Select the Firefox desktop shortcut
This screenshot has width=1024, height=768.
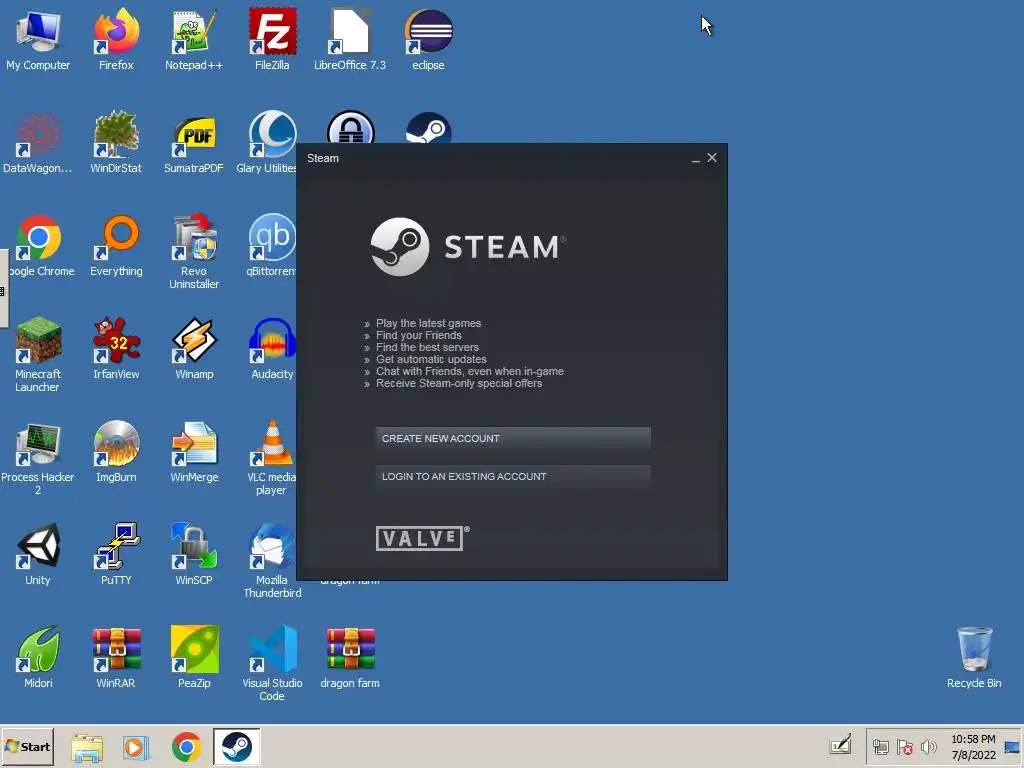[x=116, y=39]
